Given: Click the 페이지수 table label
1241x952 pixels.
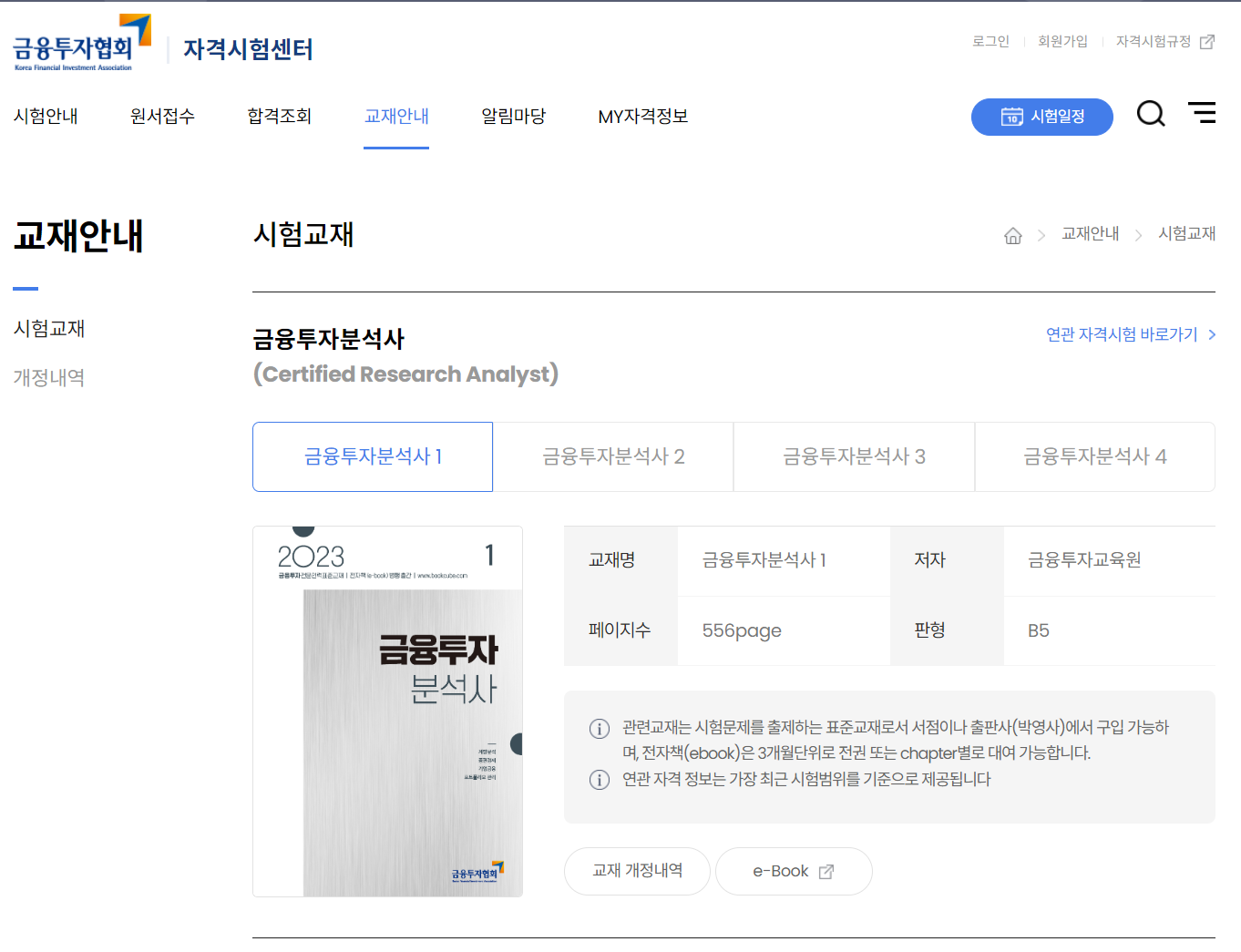Looking at the screenshot, I should [620, 630].
